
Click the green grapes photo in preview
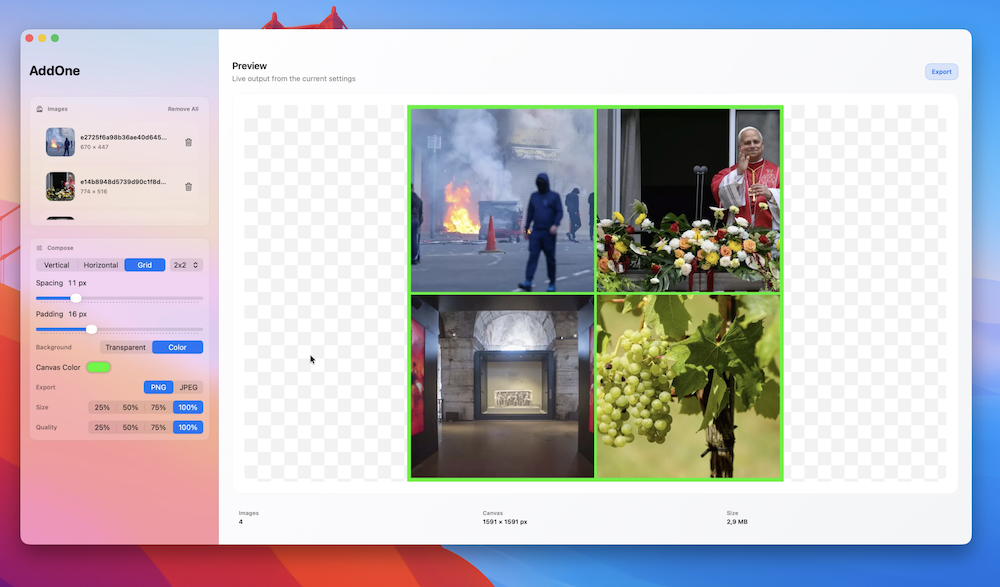(x=688, y=386)
